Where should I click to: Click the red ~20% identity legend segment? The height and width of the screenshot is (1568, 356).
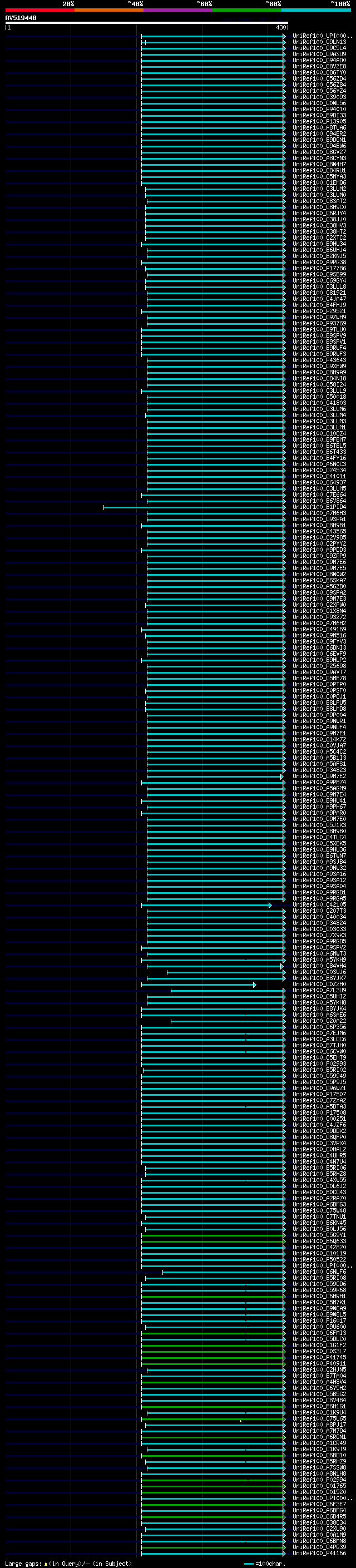39,11
